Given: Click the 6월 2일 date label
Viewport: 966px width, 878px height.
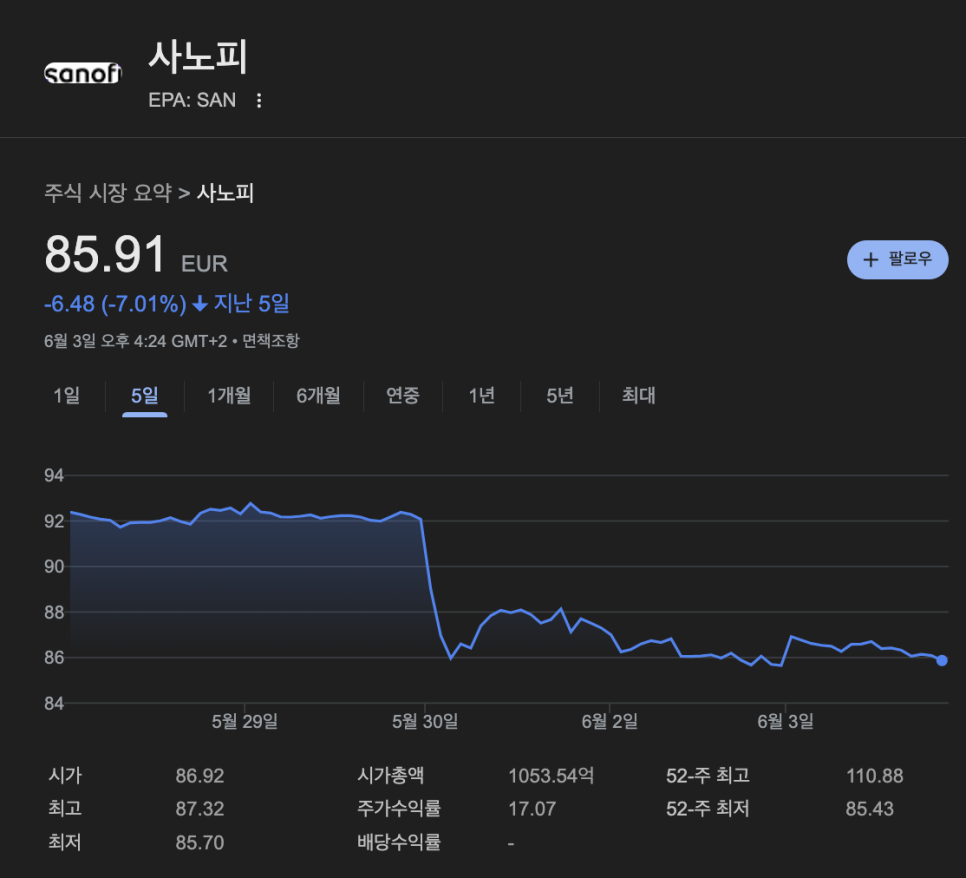Looking at the screenshot, I should point(609,722).
